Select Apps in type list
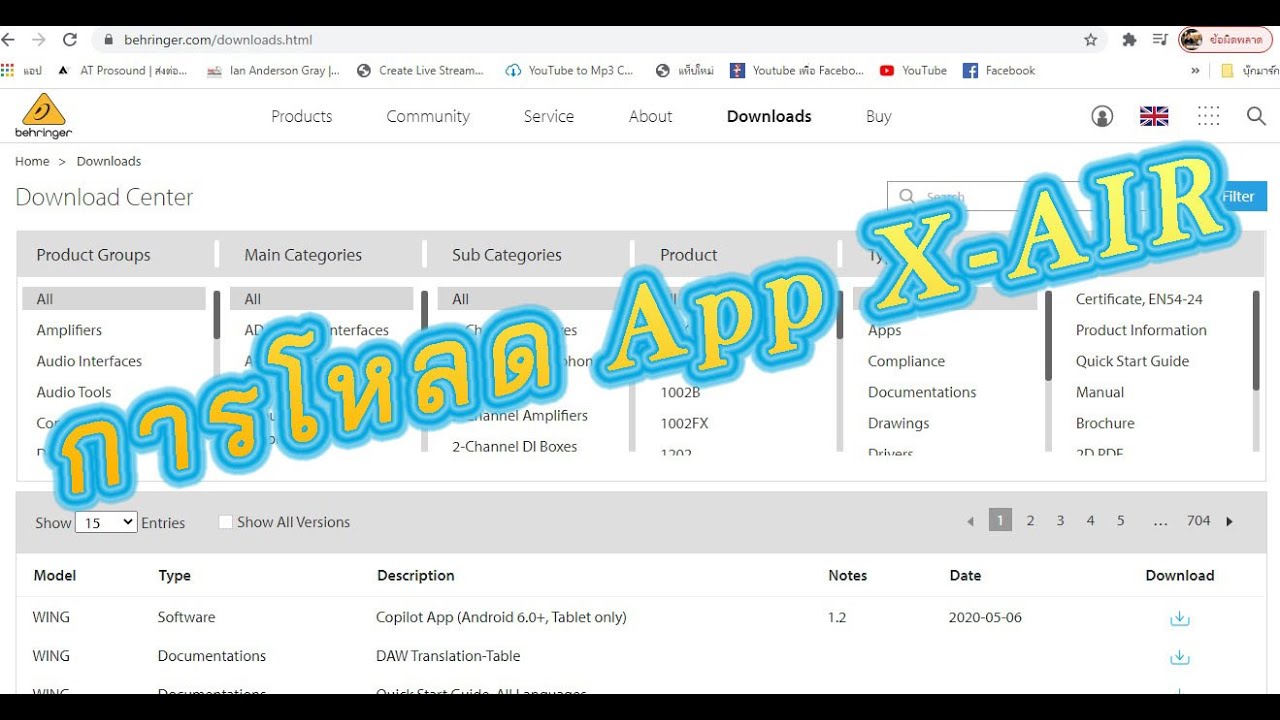Screen dimensions: 1280x720 pyautogui.click(x=884, y=330)
